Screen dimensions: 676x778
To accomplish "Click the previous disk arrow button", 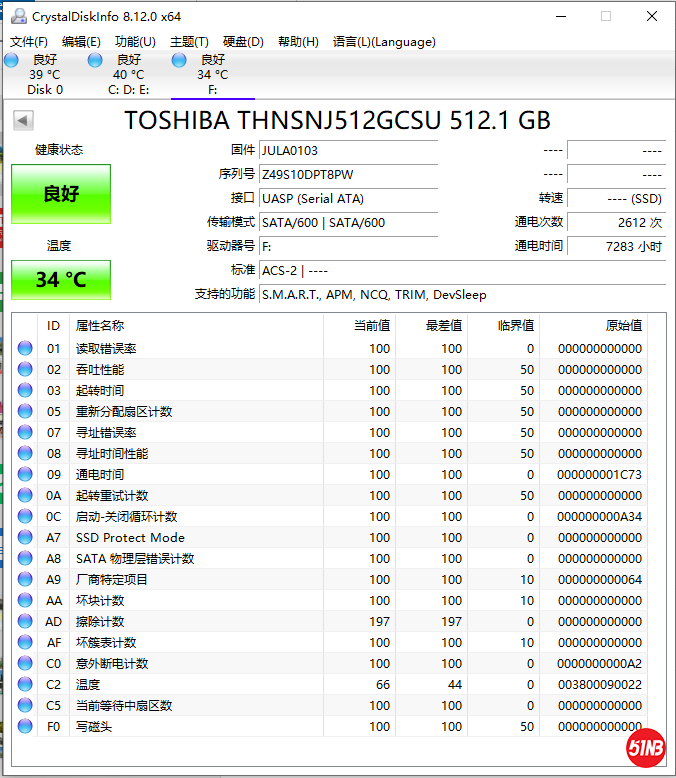I will tap(23, 121).
